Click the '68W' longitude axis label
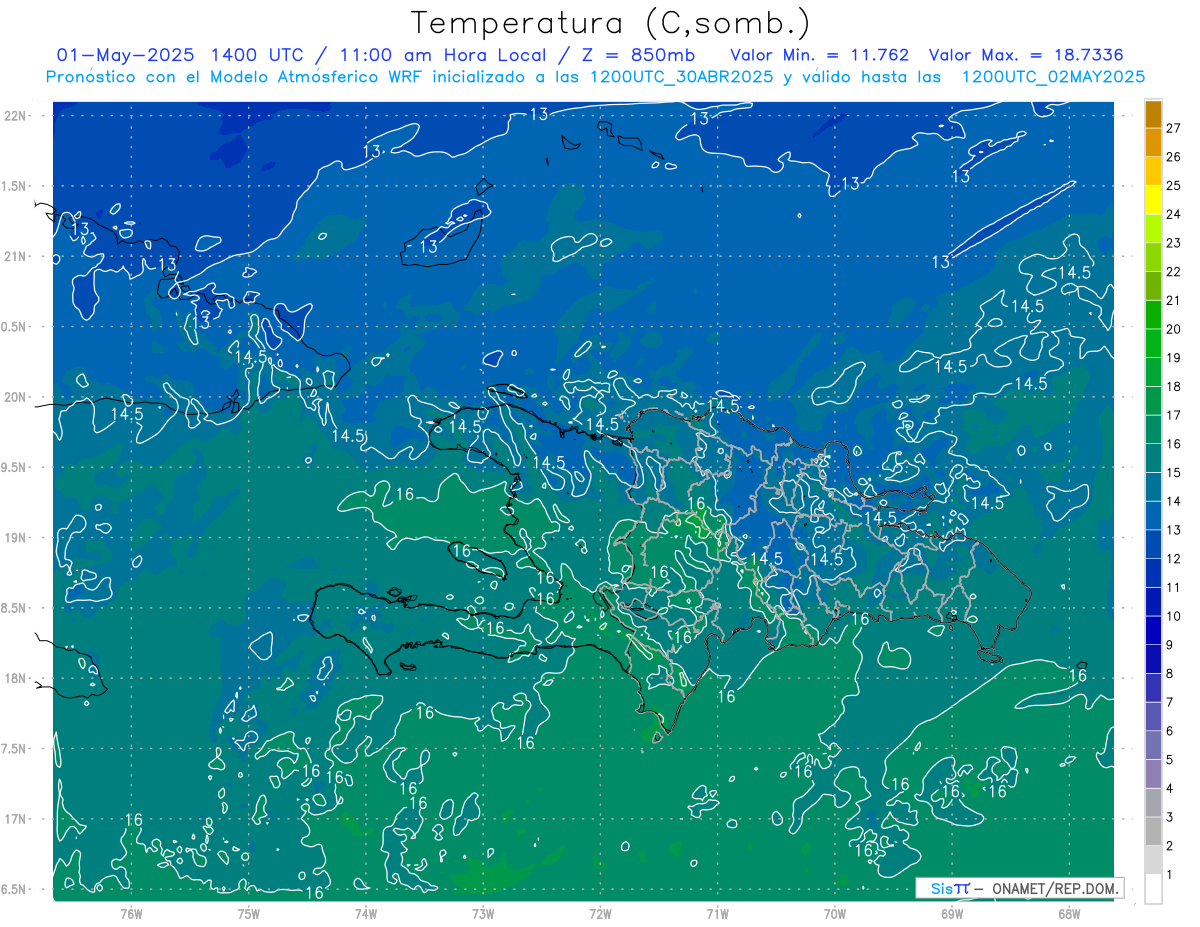Viewport: 1200px width, 927px height. point(1069,914)
